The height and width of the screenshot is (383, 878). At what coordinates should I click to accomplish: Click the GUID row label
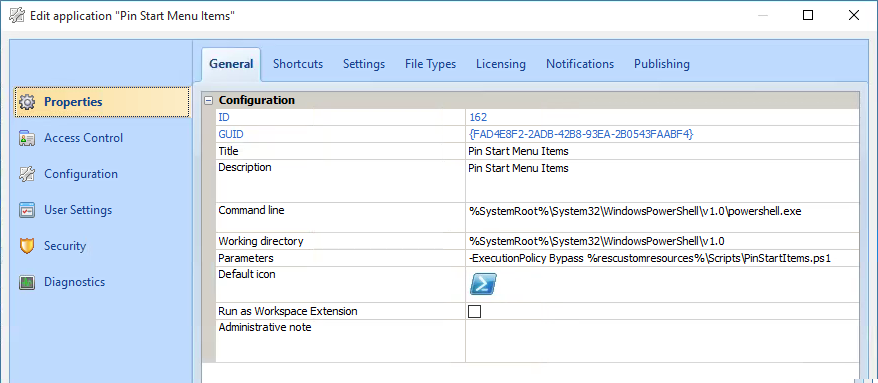(x=231, y=134)
